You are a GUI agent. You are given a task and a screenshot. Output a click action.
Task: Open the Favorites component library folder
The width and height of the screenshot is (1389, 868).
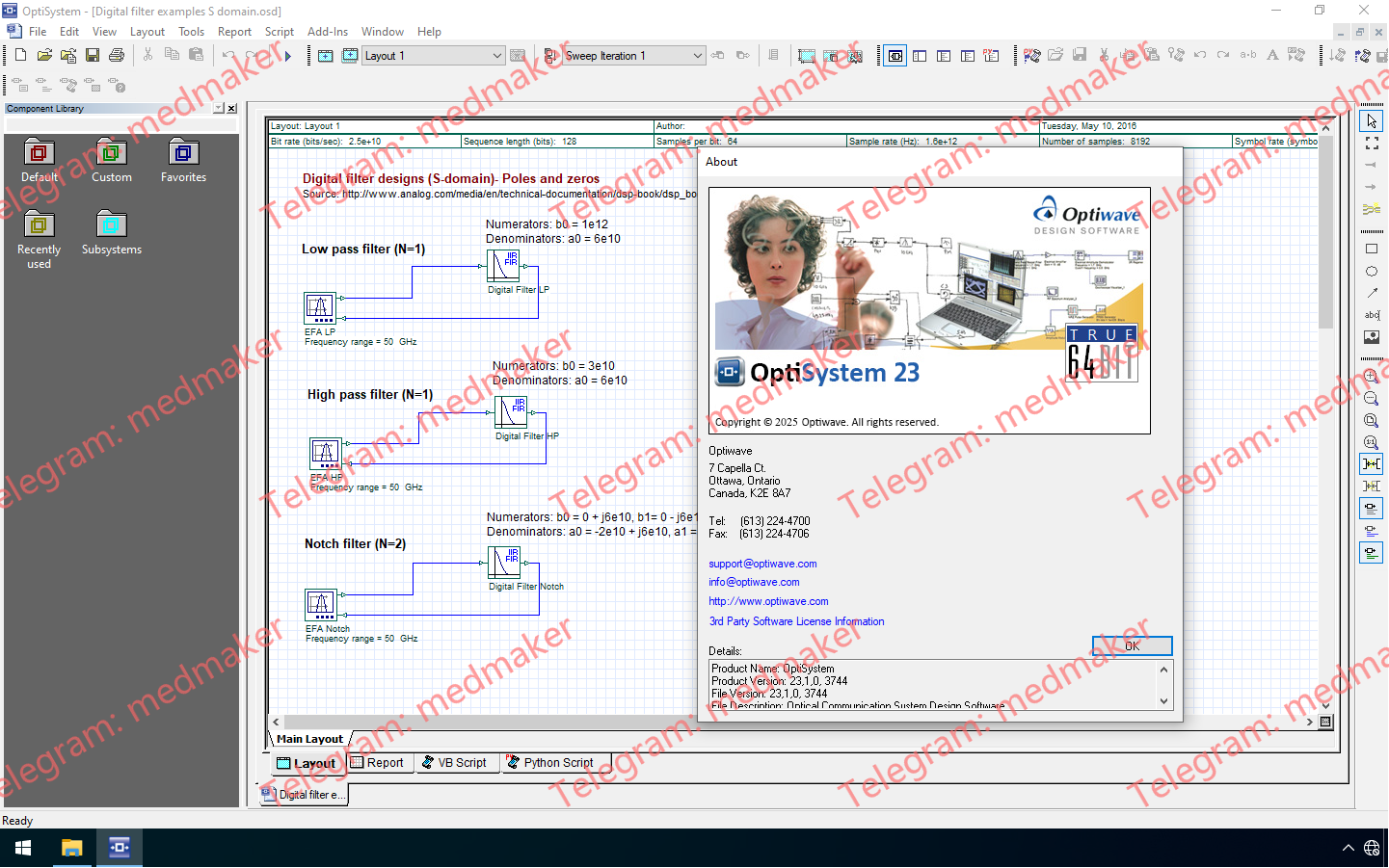coord(183,161)
